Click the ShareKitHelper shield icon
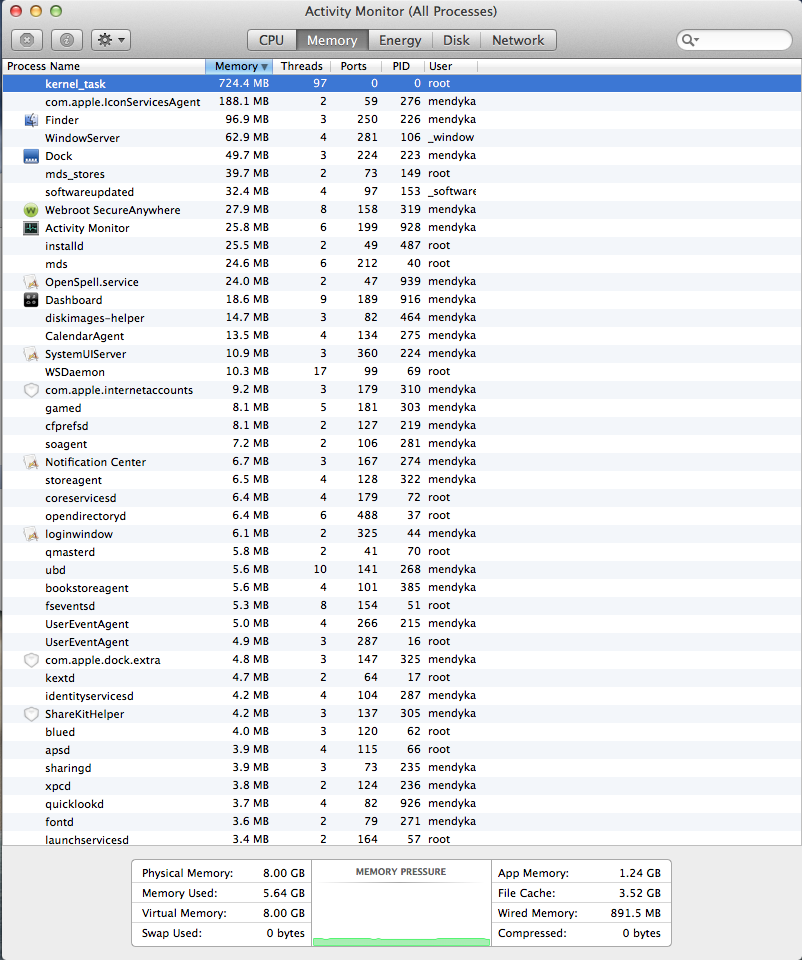 [31, 714]
